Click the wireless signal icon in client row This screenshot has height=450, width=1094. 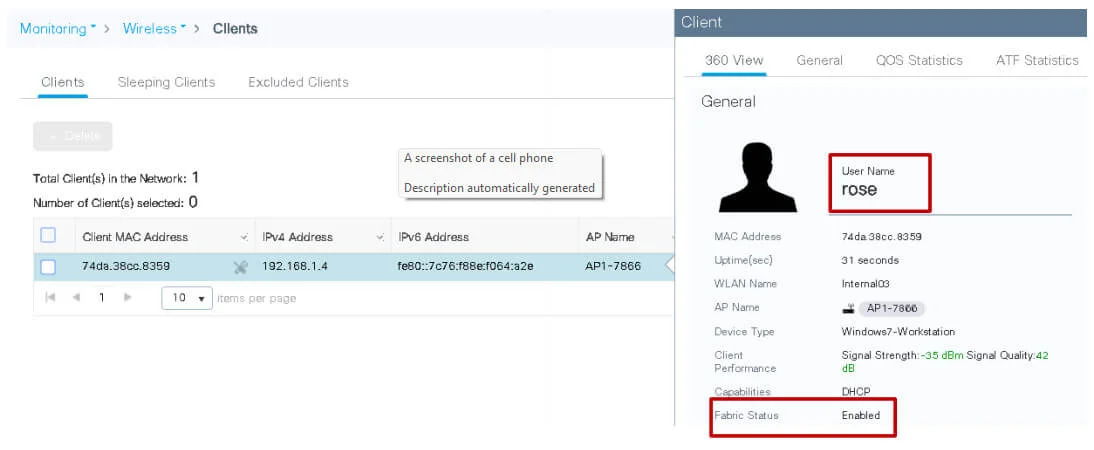[x=241, y=267]
